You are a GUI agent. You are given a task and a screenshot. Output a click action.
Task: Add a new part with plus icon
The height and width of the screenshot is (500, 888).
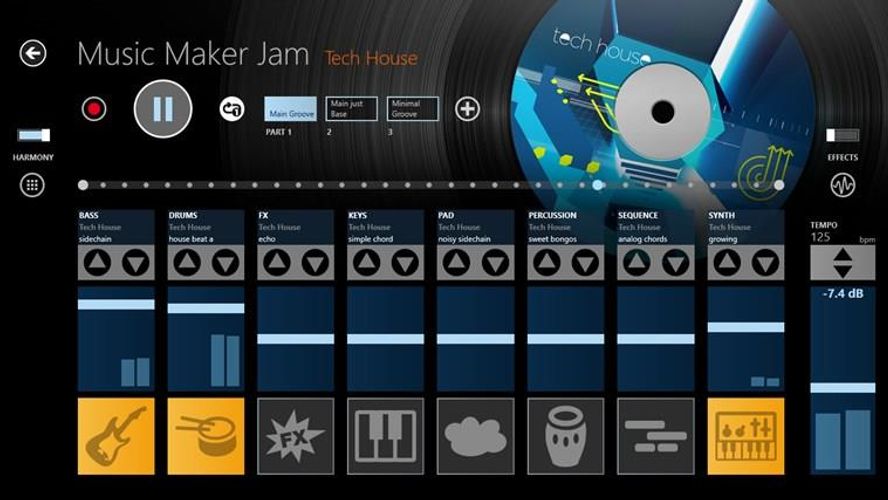click(467, 109)
